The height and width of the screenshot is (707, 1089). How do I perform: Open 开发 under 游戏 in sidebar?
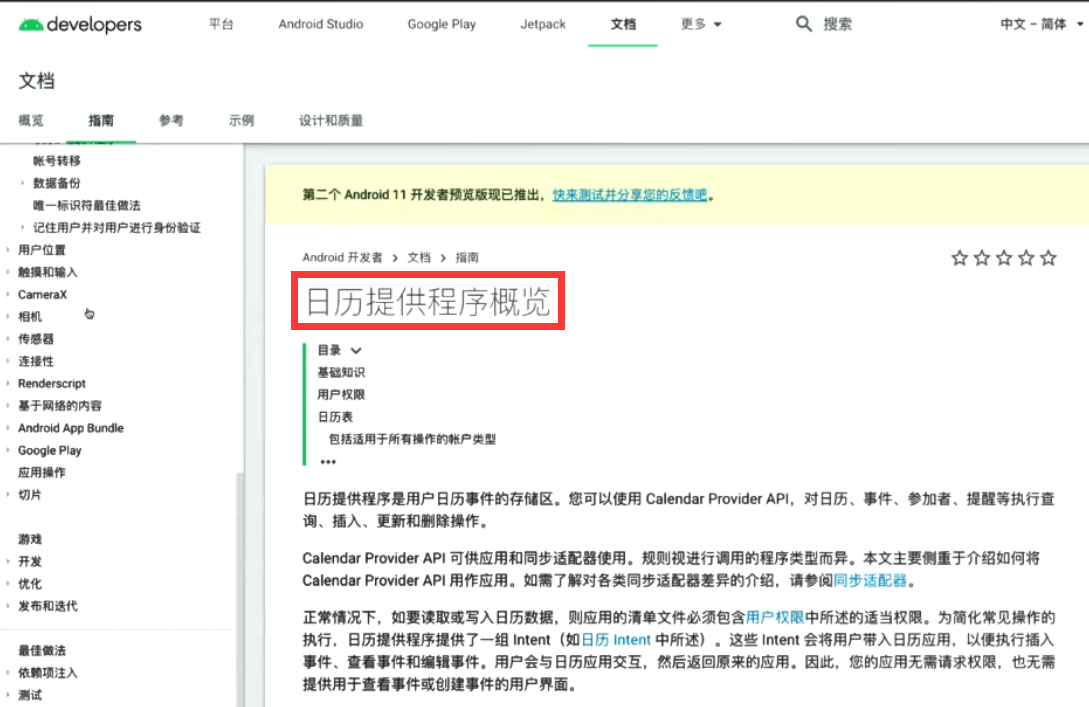pos(30,561)
